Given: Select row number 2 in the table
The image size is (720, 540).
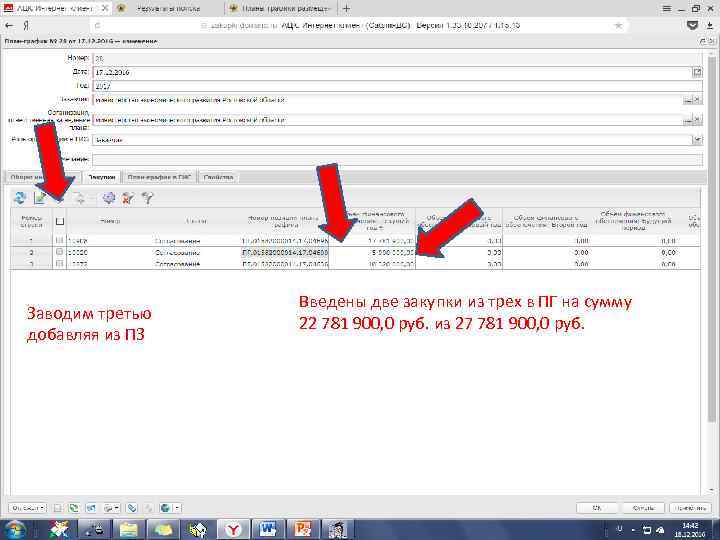Looking at the screenshot, I should (31, 252).
